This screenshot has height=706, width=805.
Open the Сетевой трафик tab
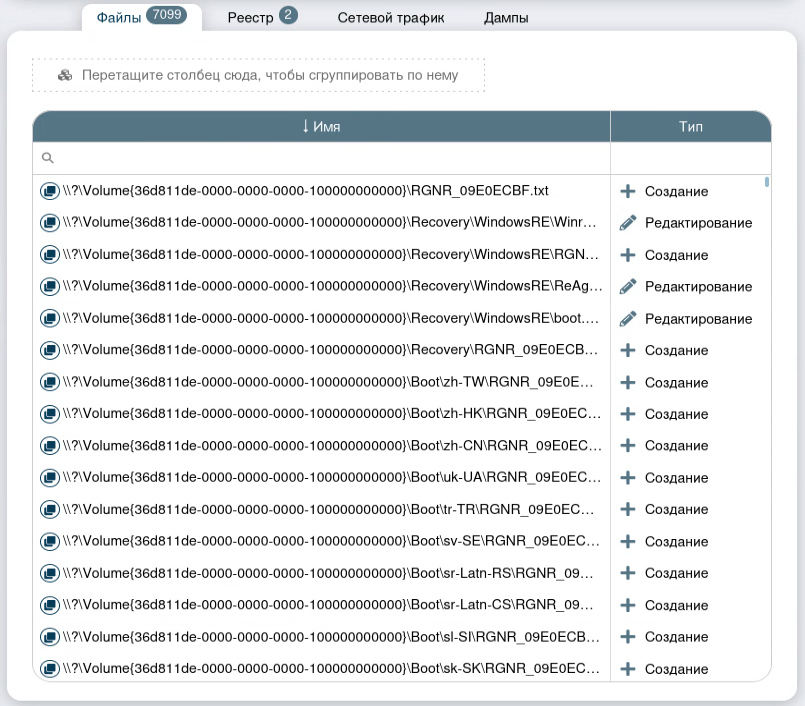tap(390, 18)
